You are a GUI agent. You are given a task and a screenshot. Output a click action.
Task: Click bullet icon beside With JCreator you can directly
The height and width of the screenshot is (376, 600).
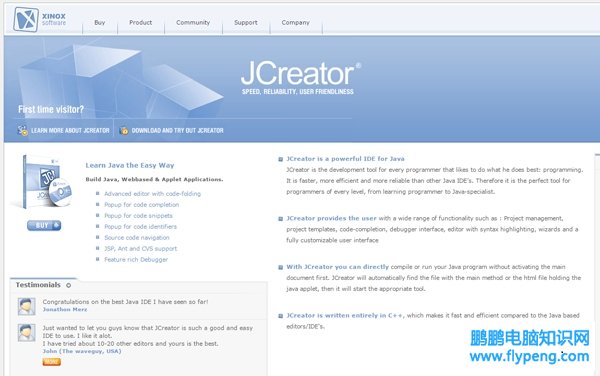[x=280, y=267]
